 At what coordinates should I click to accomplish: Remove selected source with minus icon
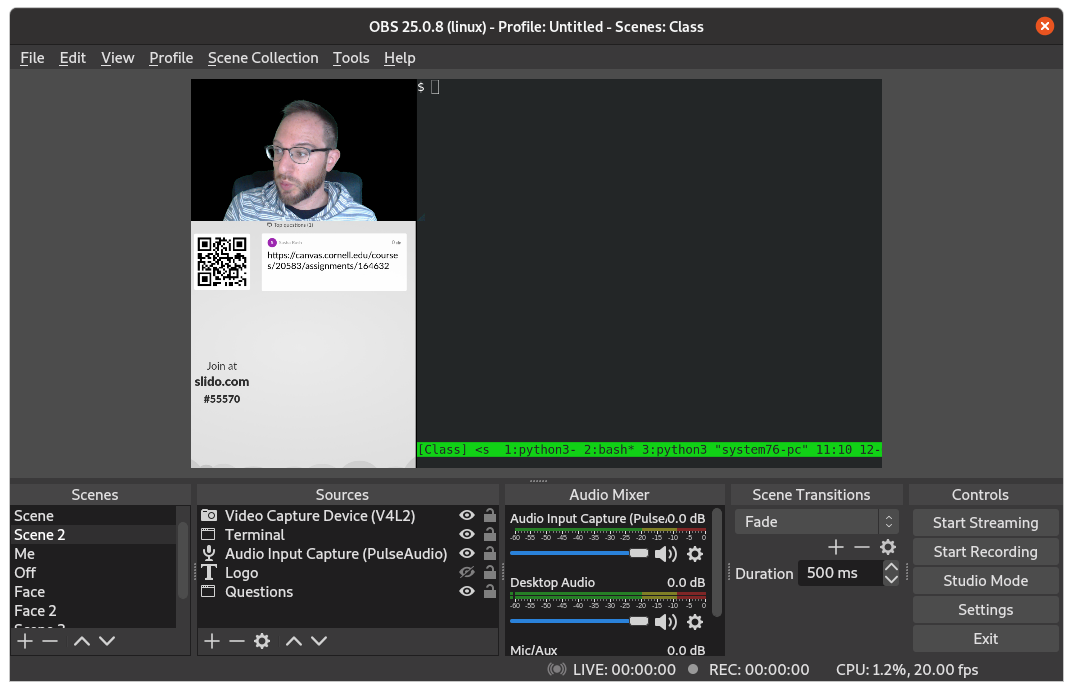[237, 641]
